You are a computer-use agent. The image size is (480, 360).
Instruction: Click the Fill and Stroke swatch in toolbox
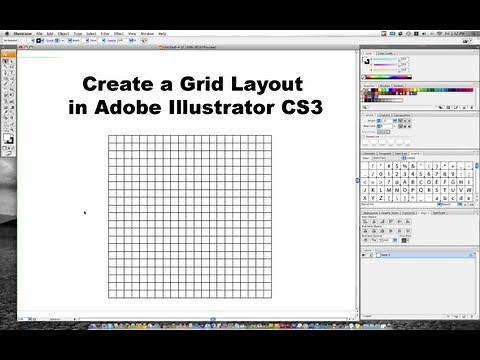(8, 139)
